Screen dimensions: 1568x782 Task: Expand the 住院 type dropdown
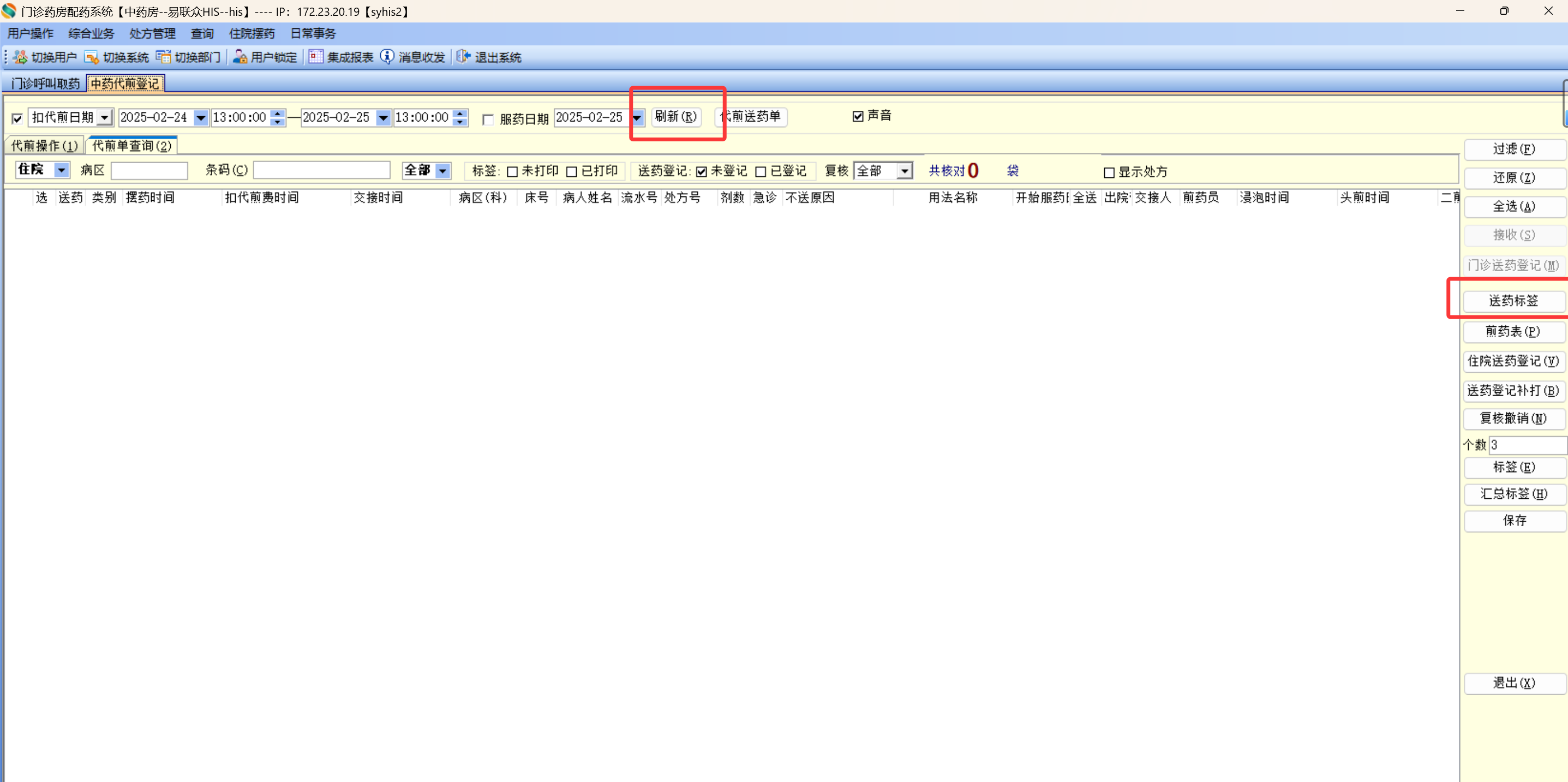62,170
